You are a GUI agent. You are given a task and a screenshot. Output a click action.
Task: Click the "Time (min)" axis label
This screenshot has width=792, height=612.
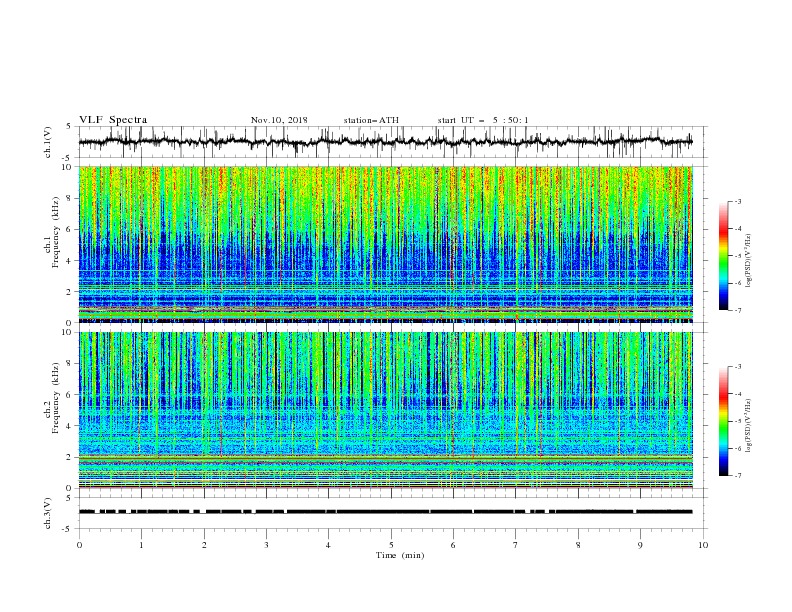click(x=400, y=555)
